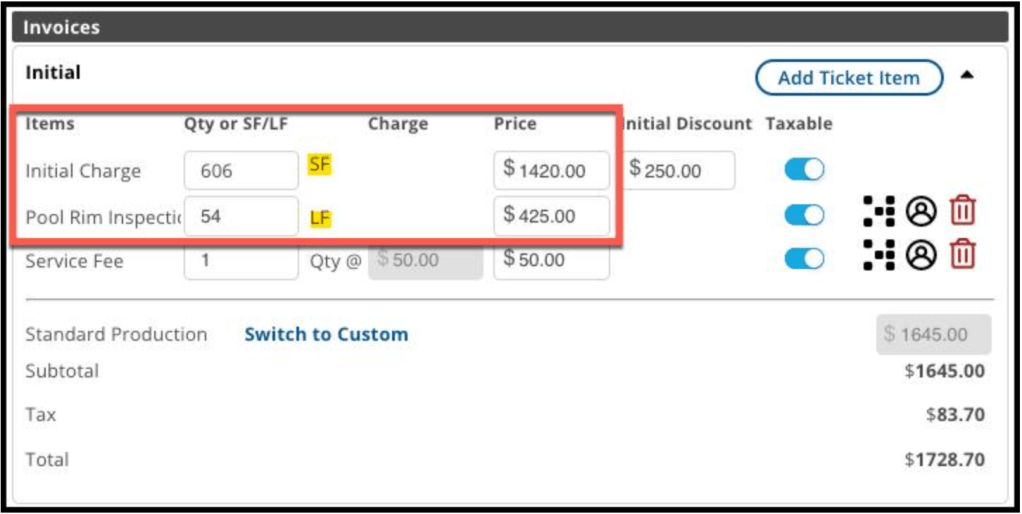Disable taxable switch on Service Fee
Viewport: 1022px width, 514px height.
click(804, 258)
